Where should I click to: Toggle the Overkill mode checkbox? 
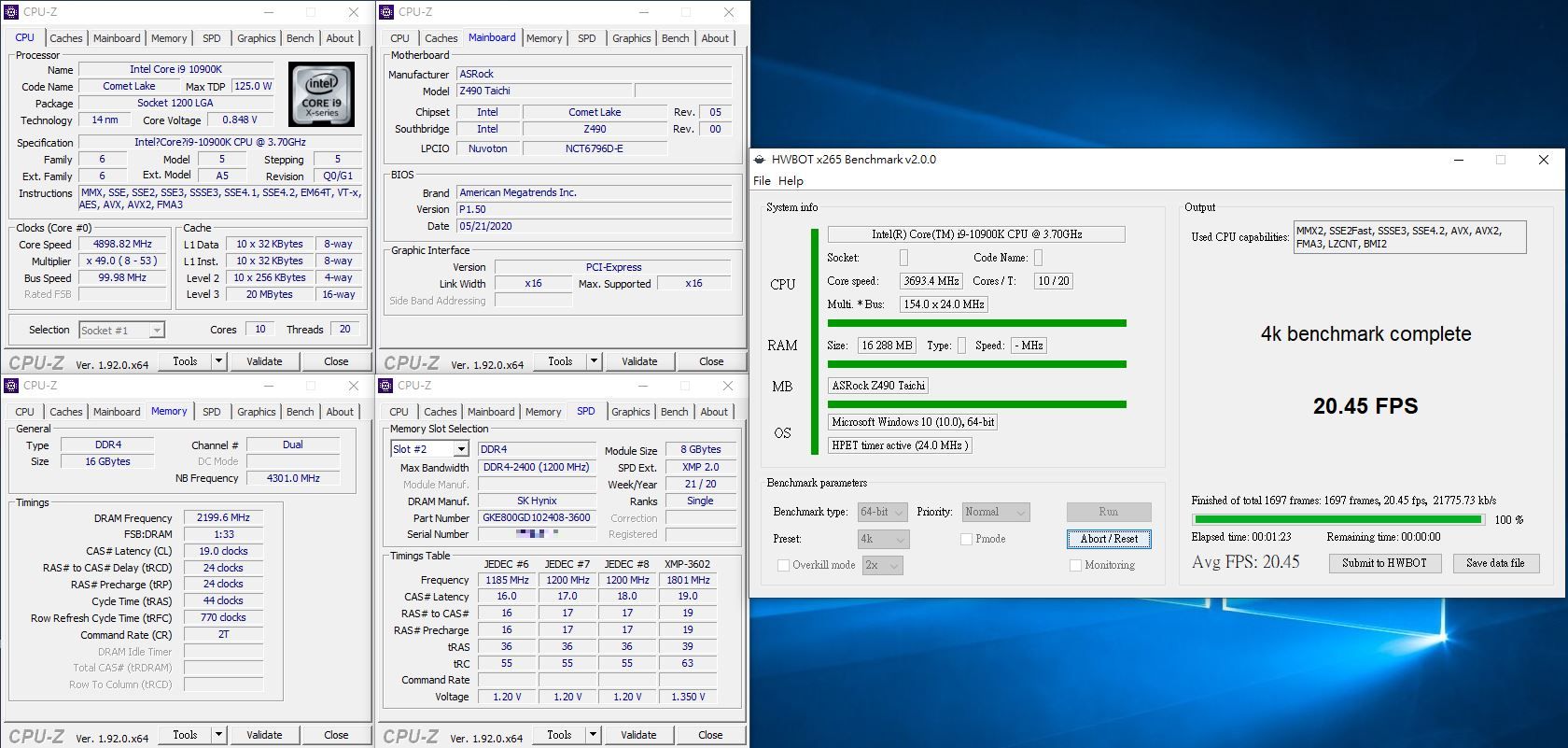tap(783, 565)
